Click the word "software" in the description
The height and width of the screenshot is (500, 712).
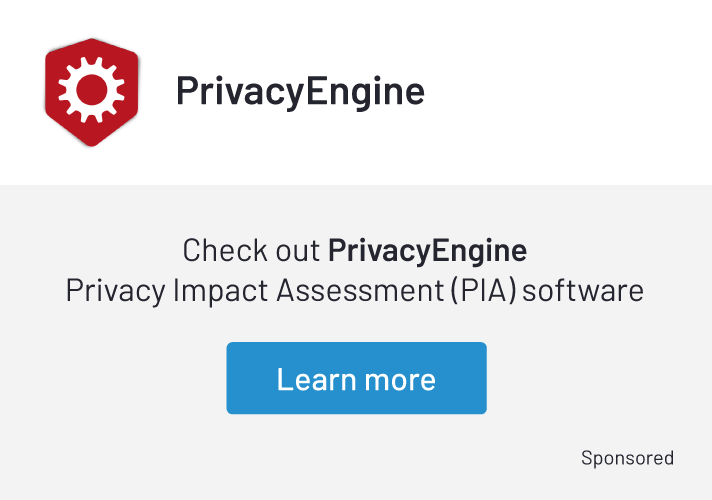(x=583, y=291)
